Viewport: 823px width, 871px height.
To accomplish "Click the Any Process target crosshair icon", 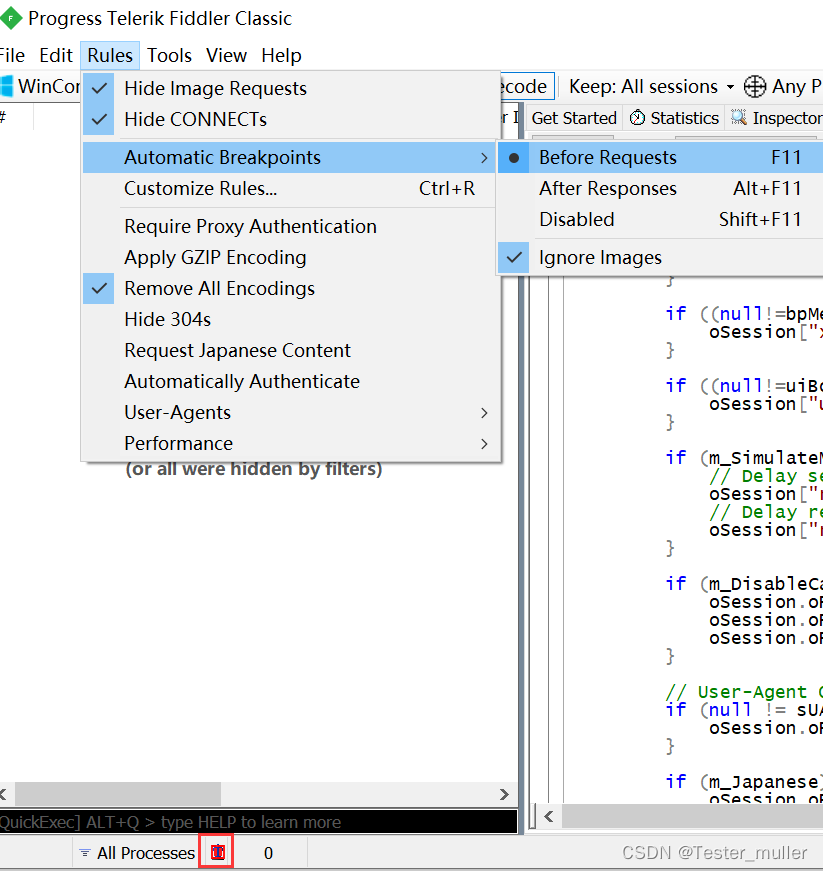I will (755, 87).
